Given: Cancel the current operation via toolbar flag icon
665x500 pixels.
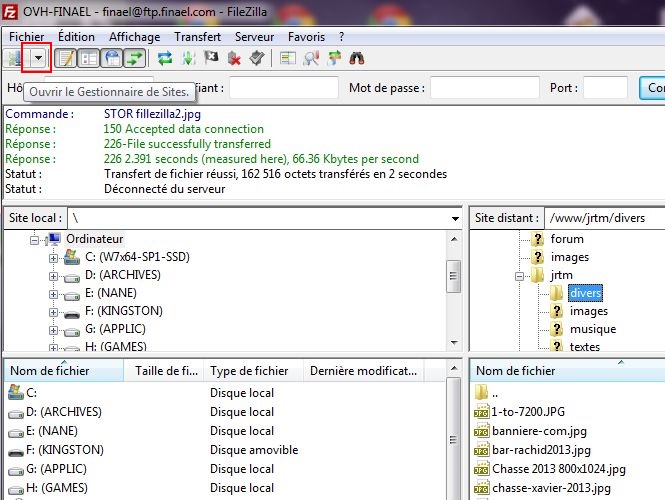Looking at the screenshot, I should pos(211,59).
